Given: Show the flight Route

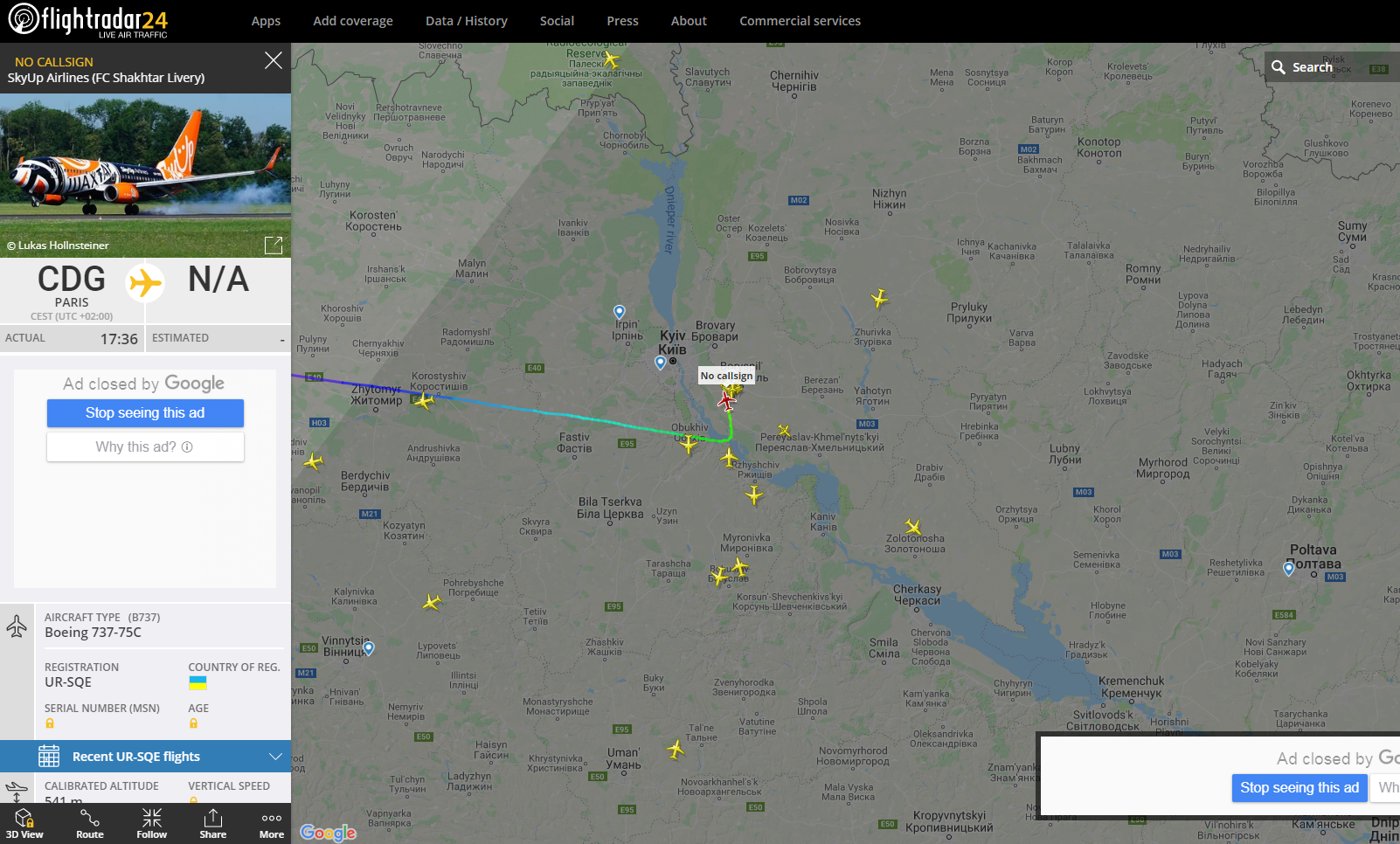Looking at the screenshot, I should (89, 823).
